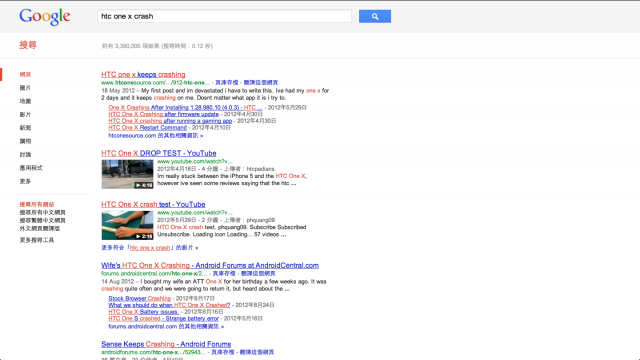The height and width of the screenshot is (360, 640).
Task: Open 應用程式 results in sidebar
Action: click(31, 168)
